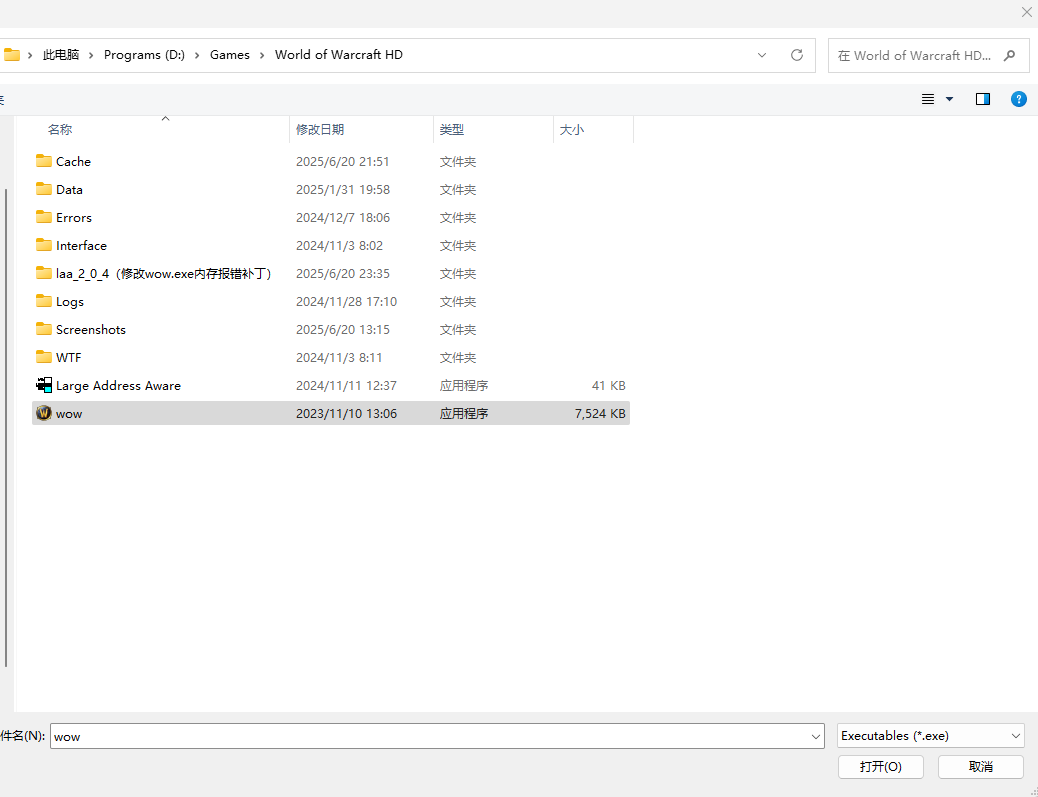Screen dimensions: 1038x797
Task: Select the Logs folder name
Action: point(70,302)
